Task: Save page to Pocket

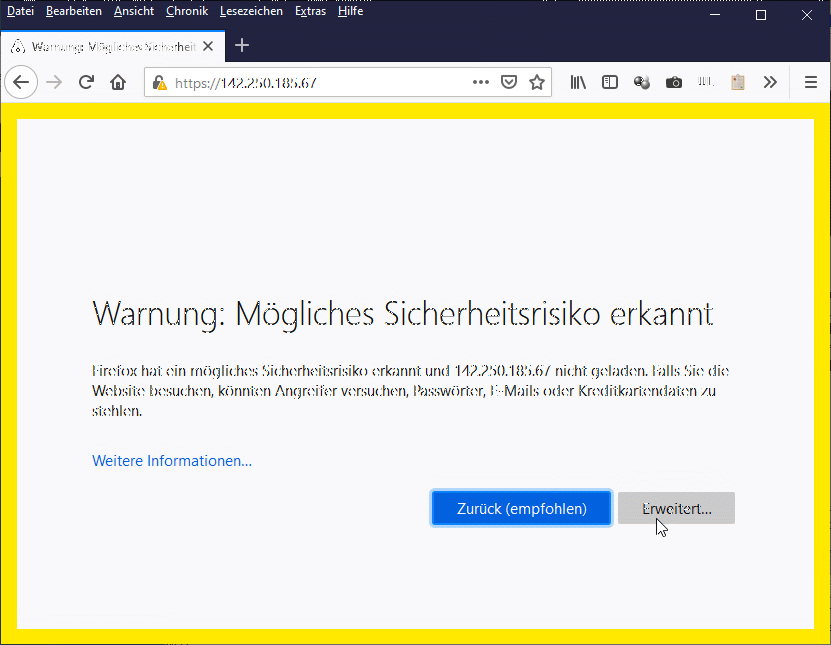Action: pyautogui.click(x=509, y=83)
